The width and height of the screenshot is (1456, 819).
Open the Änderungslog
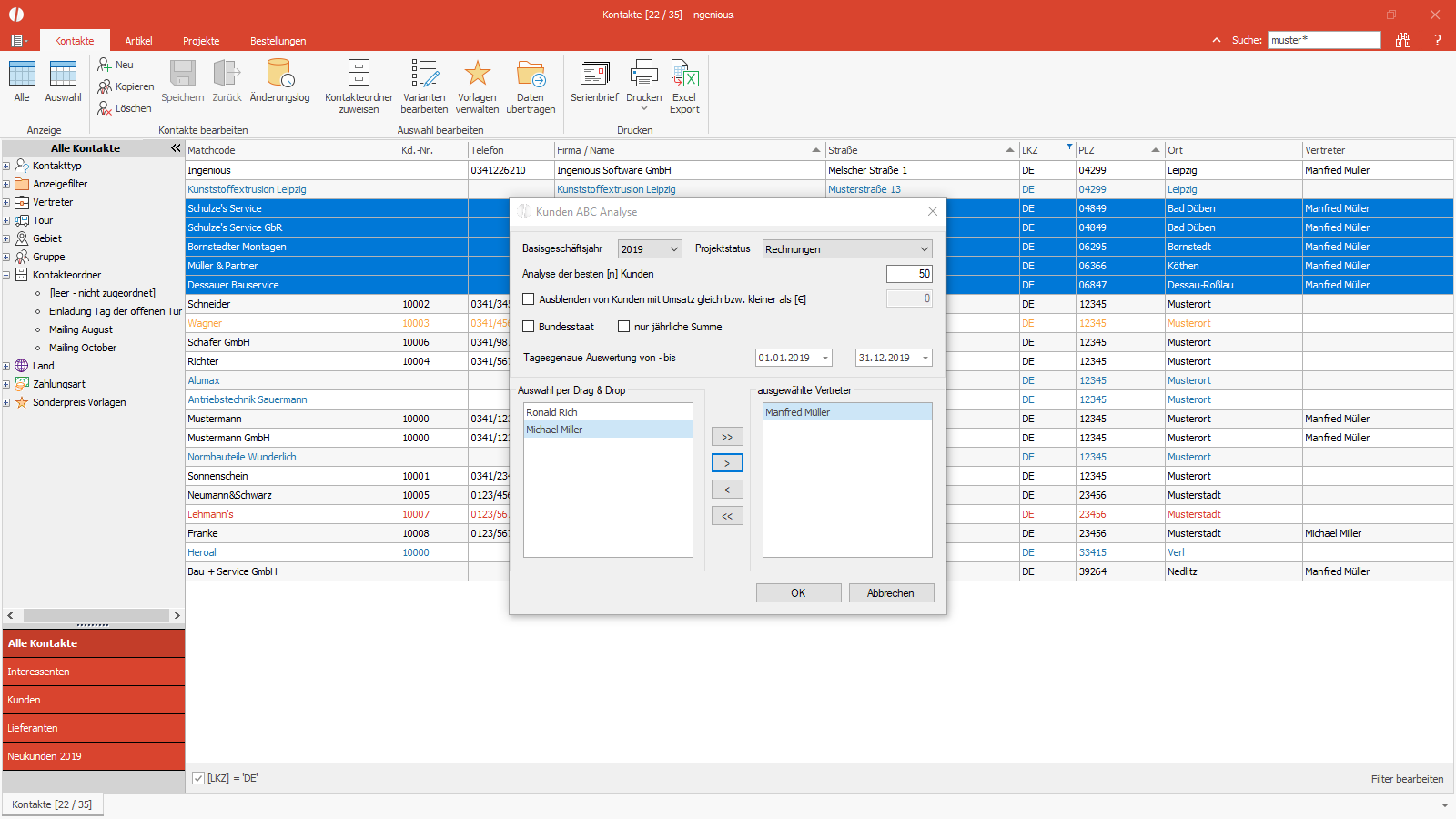[x=279, y=81]
